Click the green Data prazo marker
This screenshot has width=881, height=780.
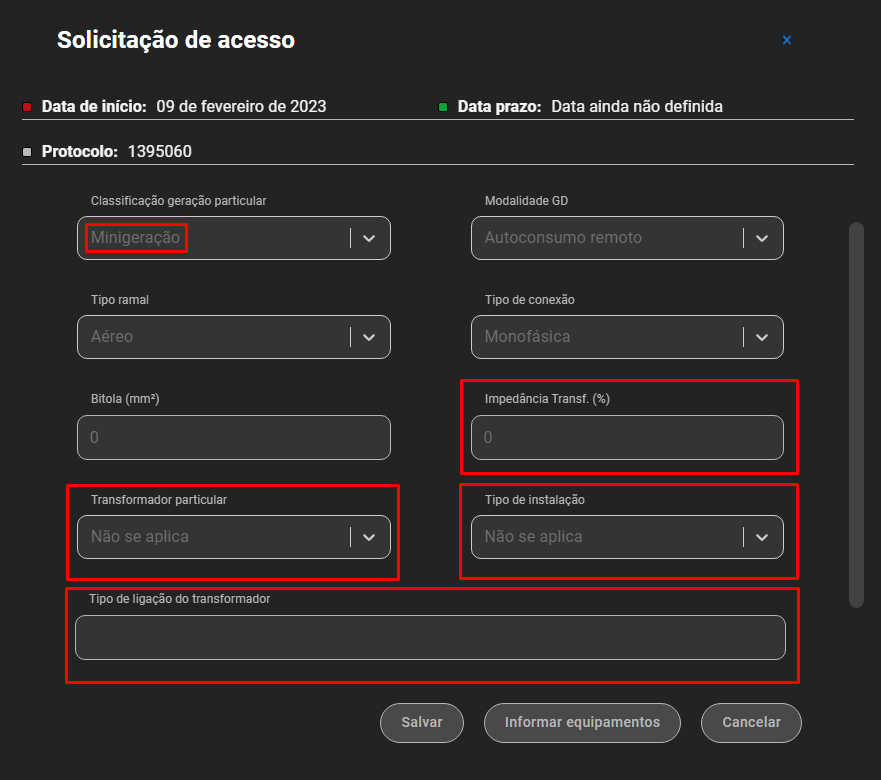pos(443,107)
